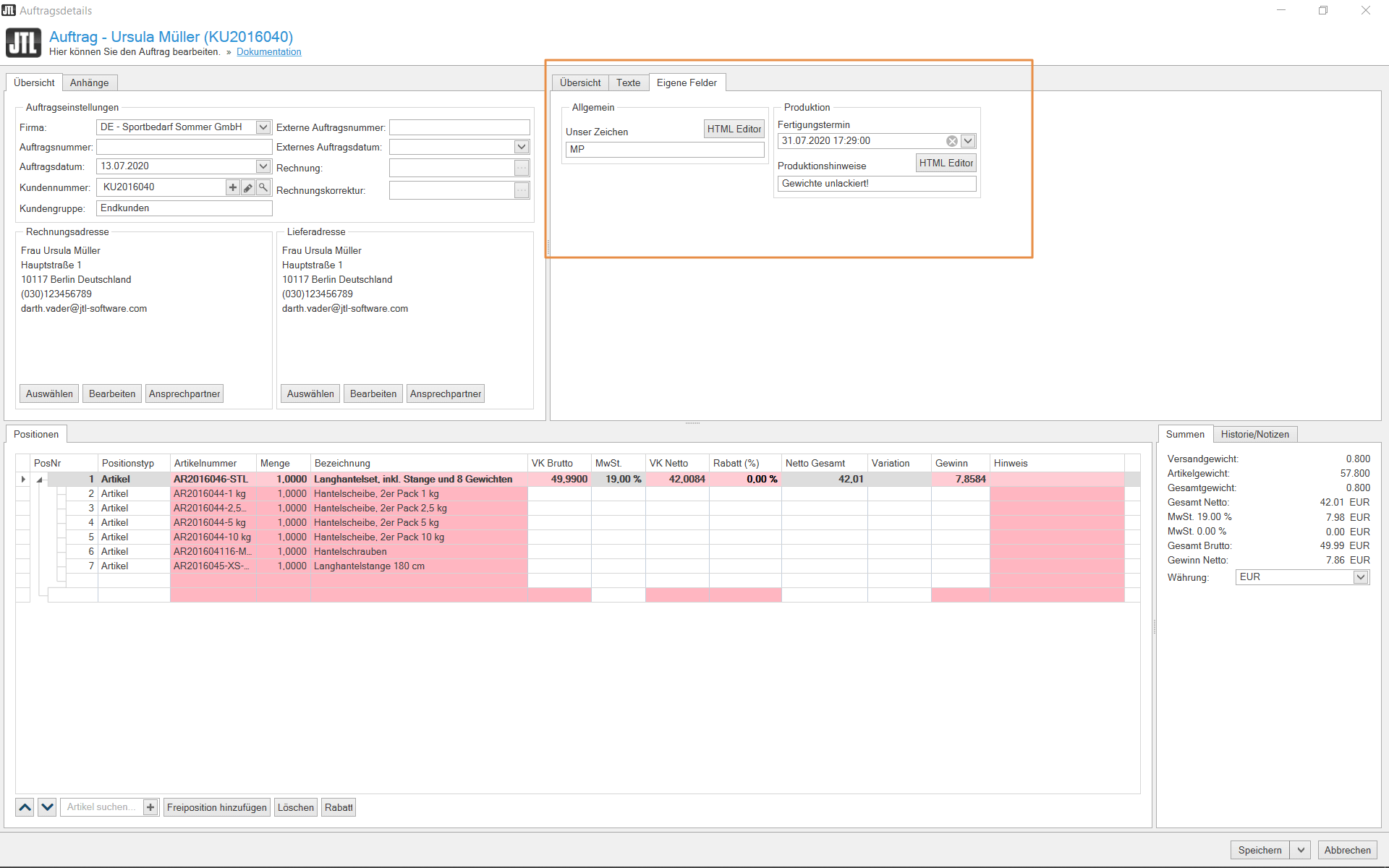Click the plus icon beside Artikel suchen
Viewport: 1389px width, 868px height.
point(150,807)
